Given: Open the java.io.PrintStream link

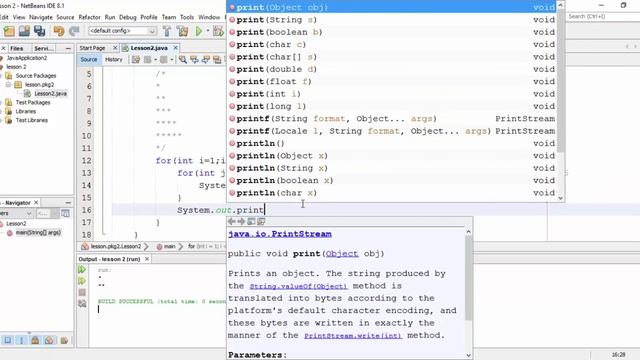Looking at the screenshot, I should pyautogui.click(x=280, y=234).
